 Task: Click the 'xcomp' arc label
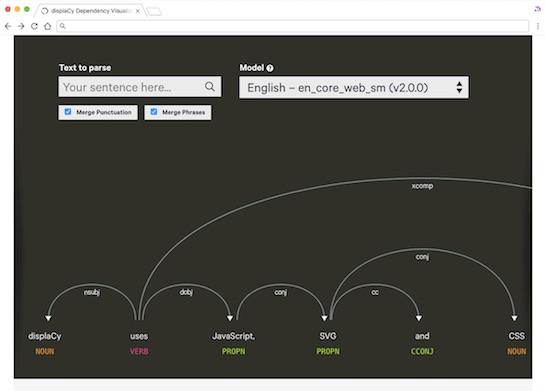(422, 186)
